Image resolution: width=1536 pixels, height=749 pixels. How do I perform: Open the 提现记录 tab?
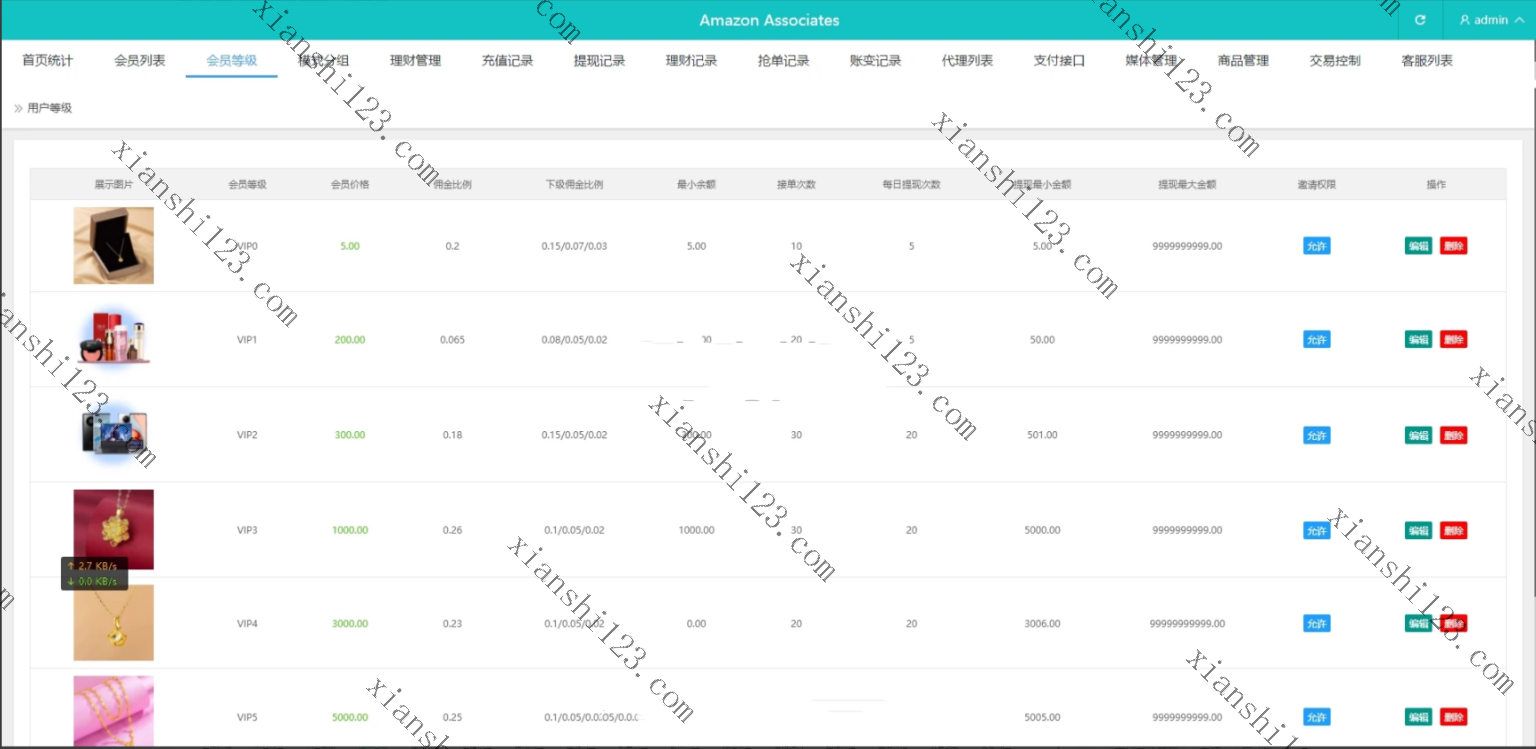pyautogui.click(x=600, y=60)
